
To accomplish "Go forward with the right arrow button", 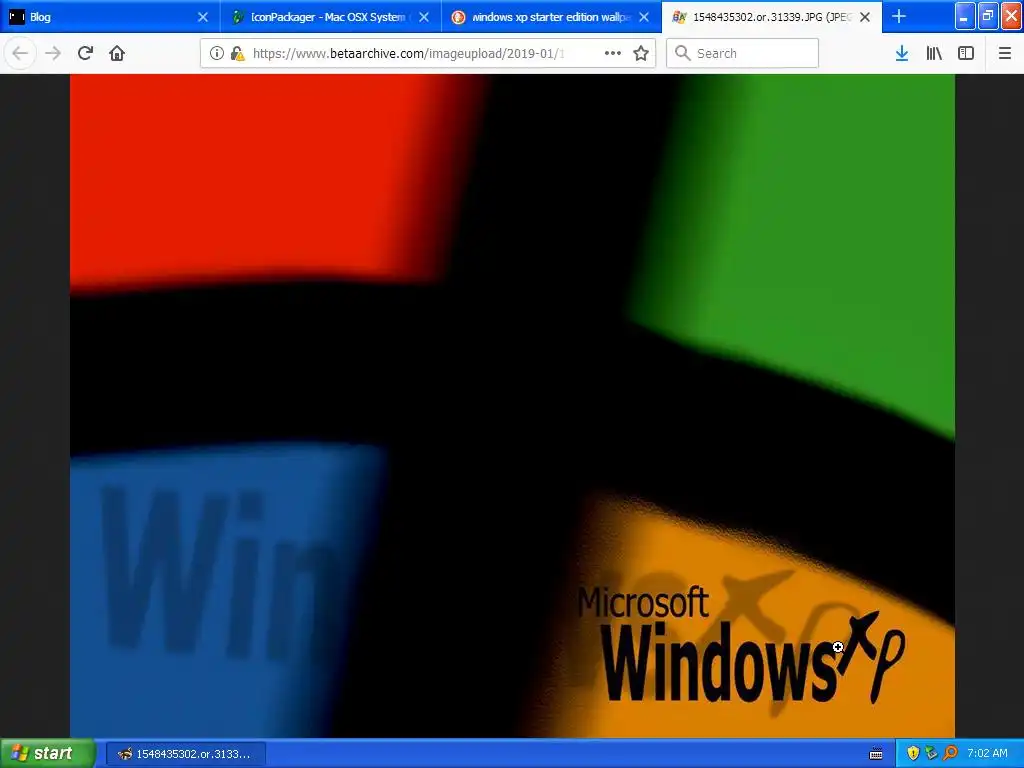I will pyautogui.click(x=53, y=54).
